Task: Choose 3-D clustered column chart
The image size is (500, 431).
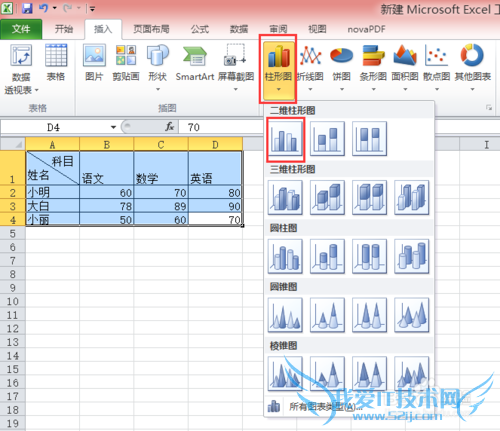Action: [x=285, y=197]
